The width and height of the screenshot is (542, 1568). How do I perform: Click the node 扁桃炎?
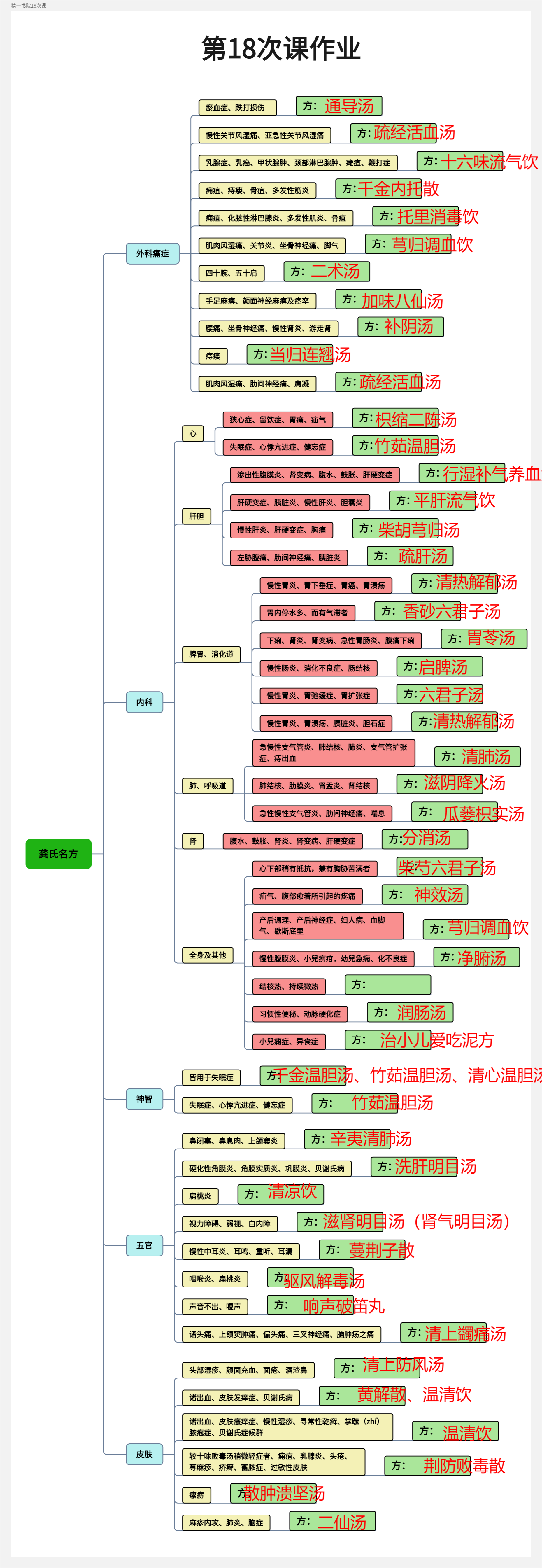click(200, 1196)
